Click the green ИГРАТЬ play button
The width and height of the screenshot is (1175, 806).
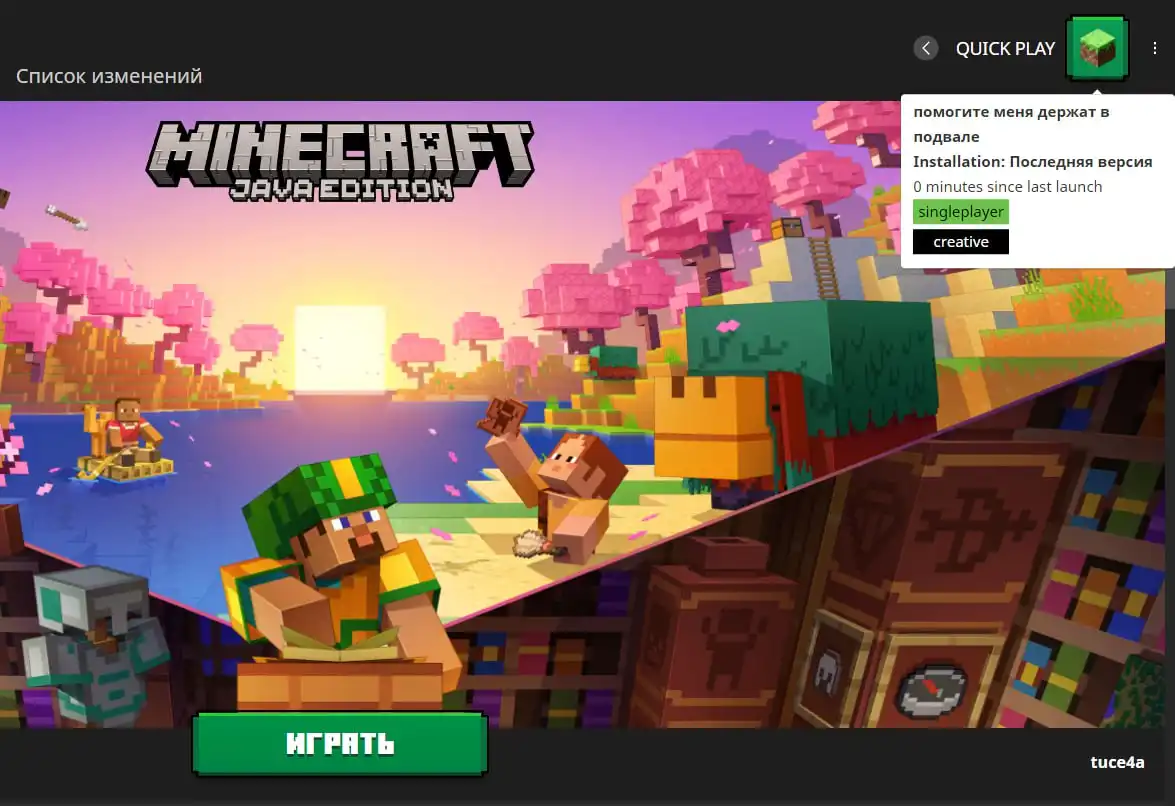340,743
